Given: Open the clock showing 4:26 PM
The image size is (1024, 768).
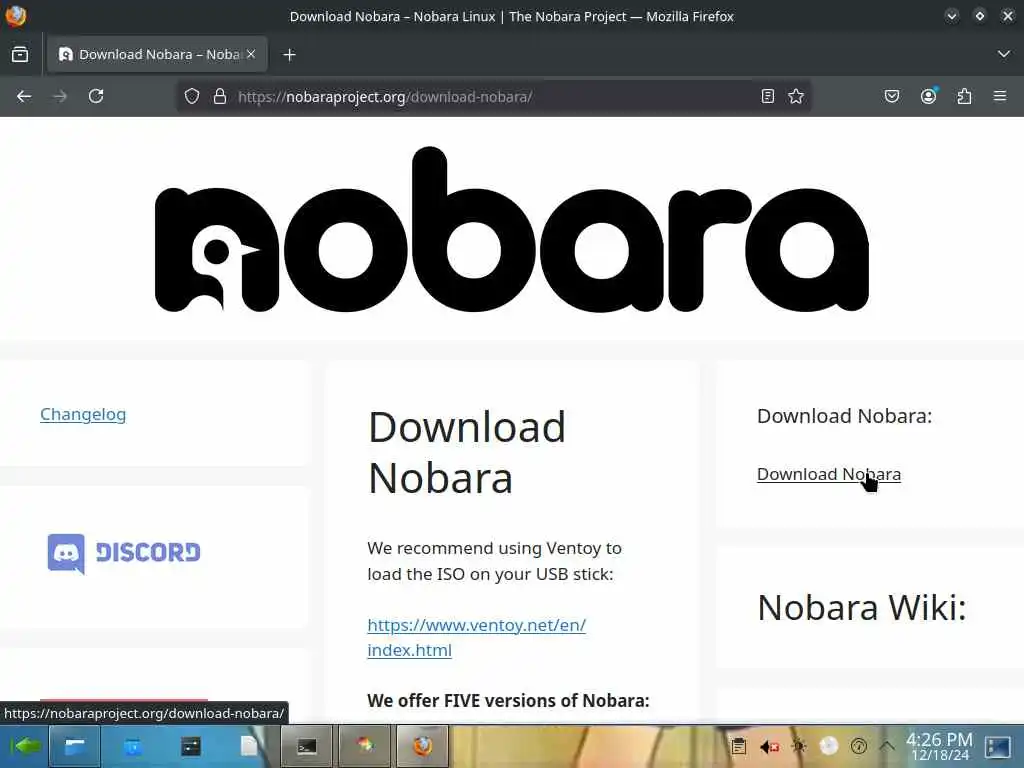Looking at the screenshot, I should 940,746.
